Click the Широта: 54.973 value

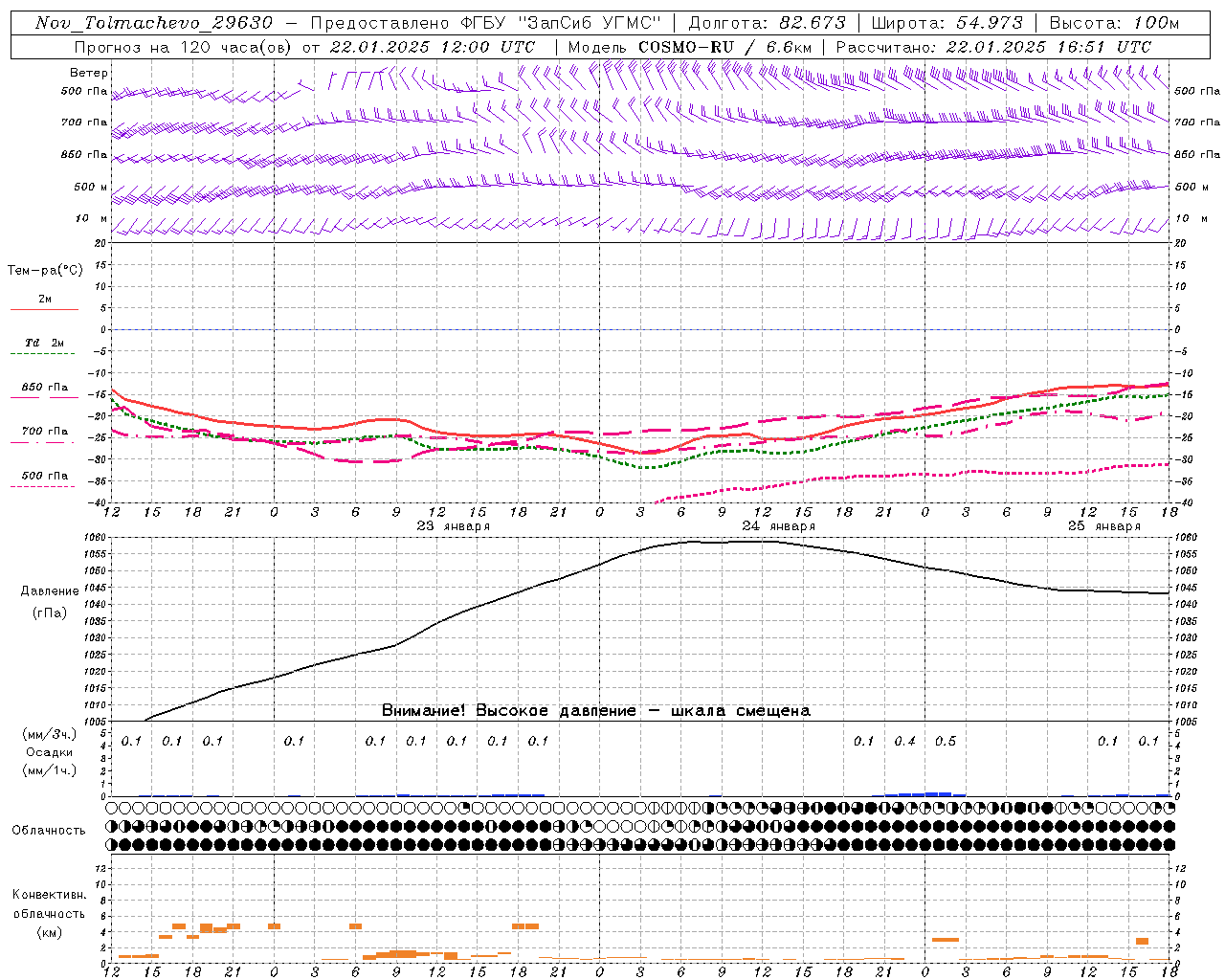pyautogui.click(x=947, y=23)
